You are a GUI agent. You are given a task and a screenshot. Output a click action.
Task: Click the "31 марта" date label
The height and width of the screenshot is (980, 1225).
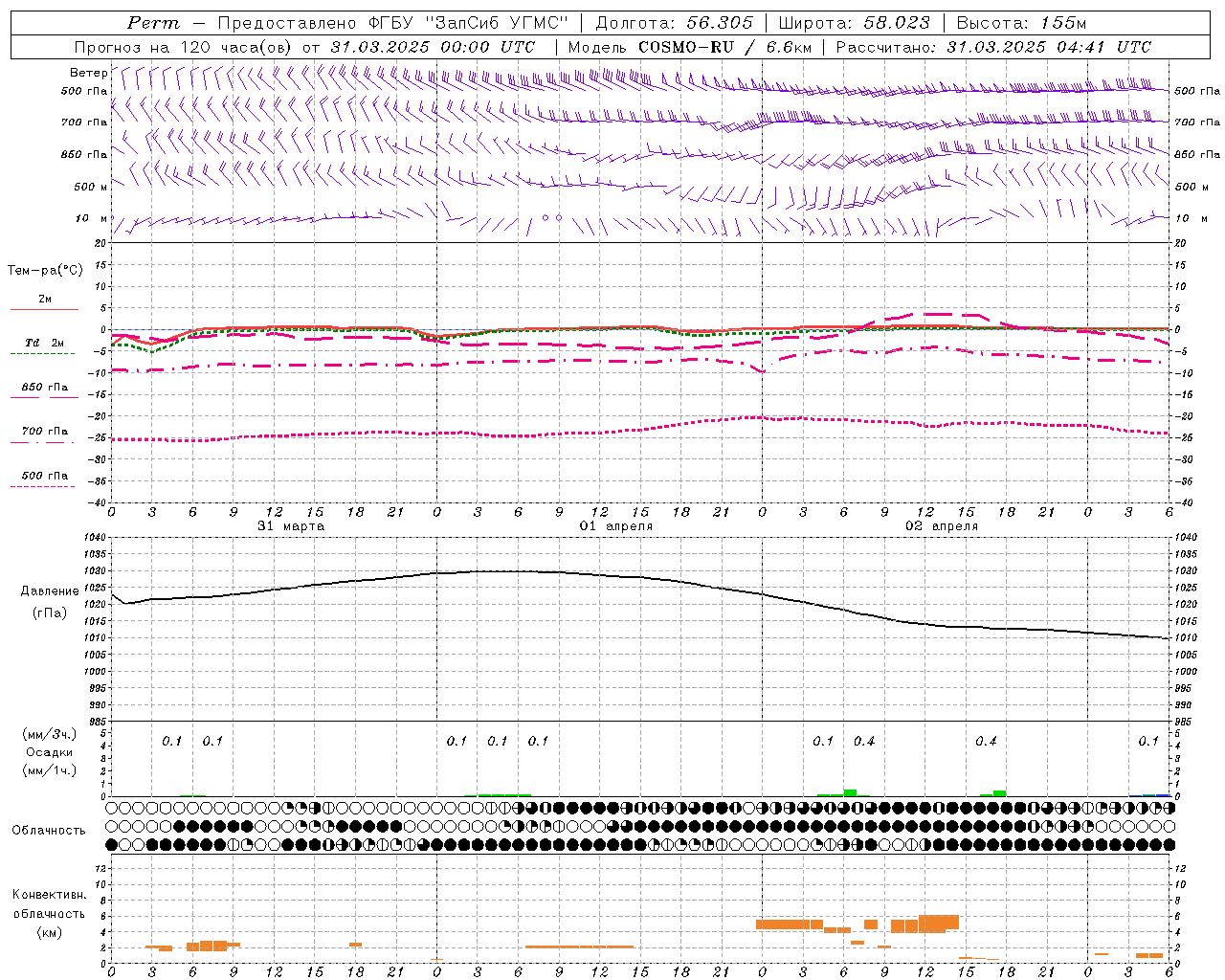[x=291, y=526]
